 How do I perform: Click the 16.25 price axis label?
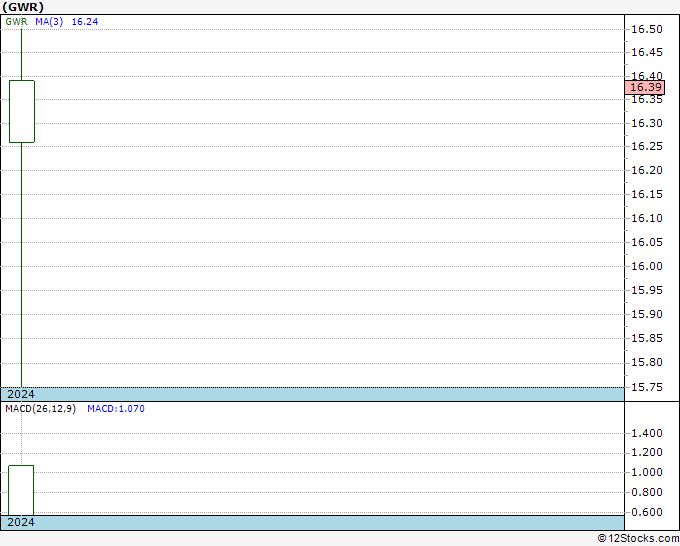pos(647,147)
